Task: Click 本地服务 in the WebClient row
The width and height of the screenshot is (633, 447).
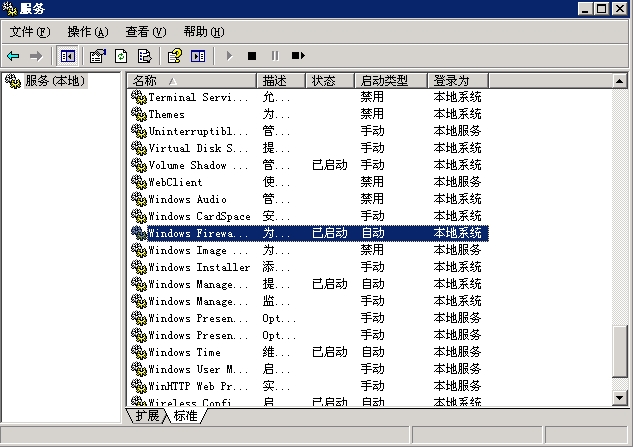Action: [x=457, y=182]
